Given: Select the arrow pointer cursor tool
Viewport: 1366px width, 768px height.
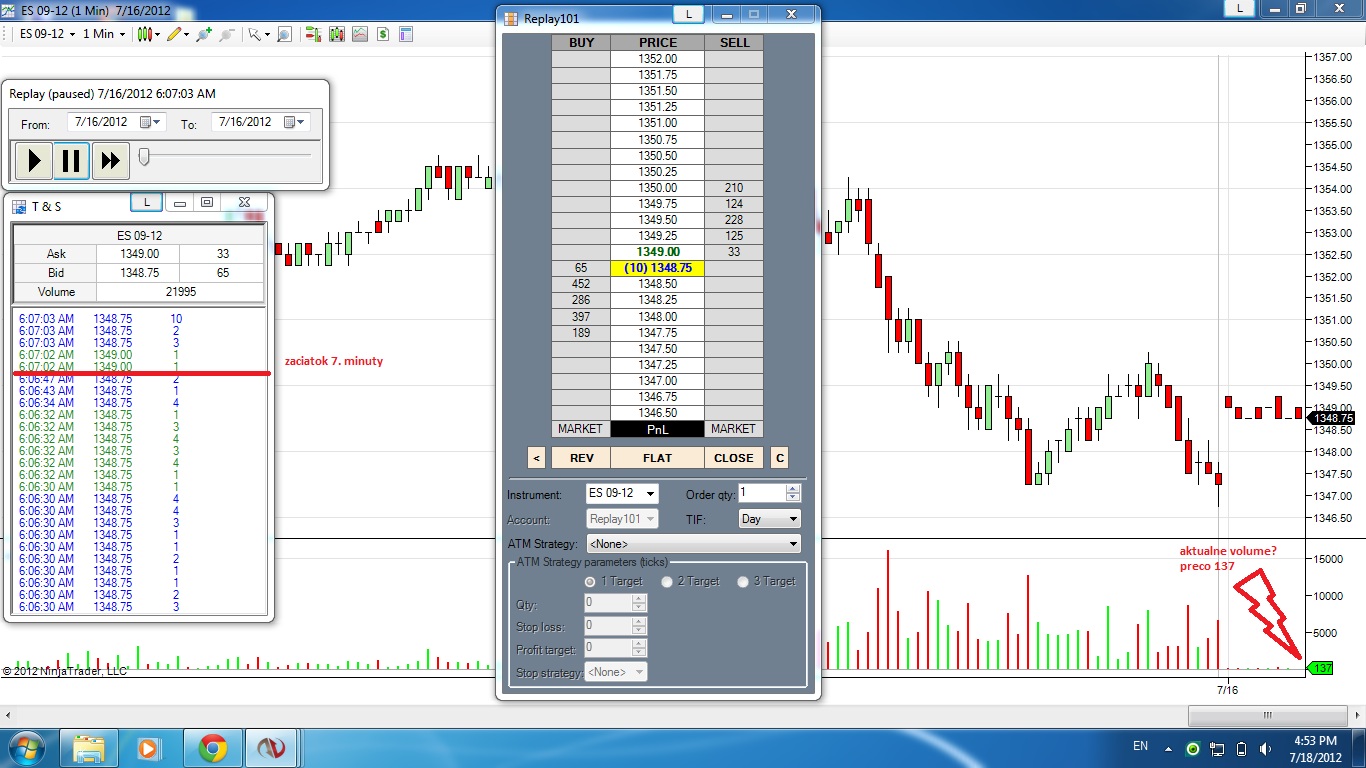Looking at the screenshot, I should coord(254,34).
